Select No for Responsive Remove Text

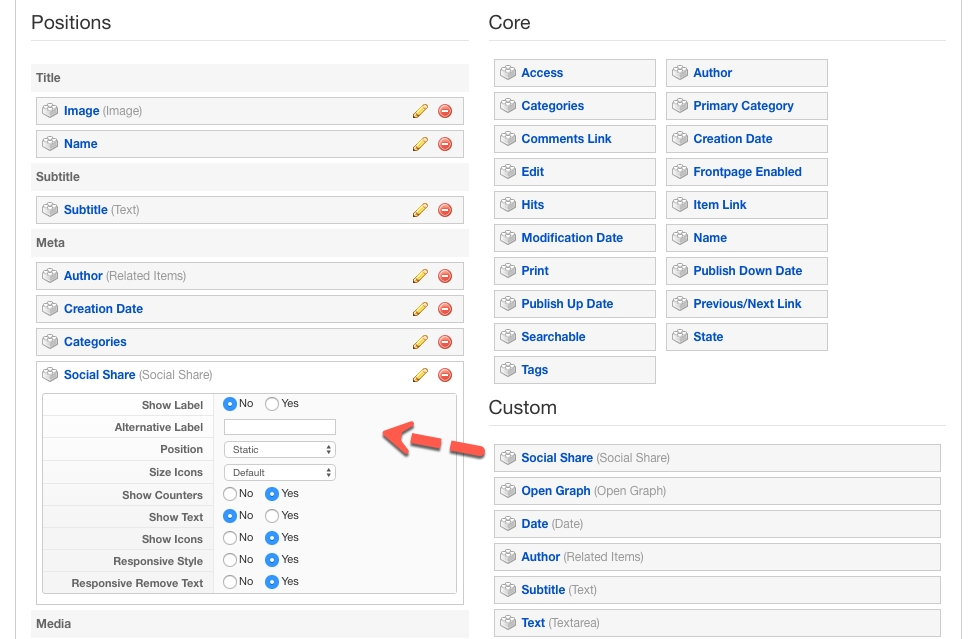pos(230,582)
